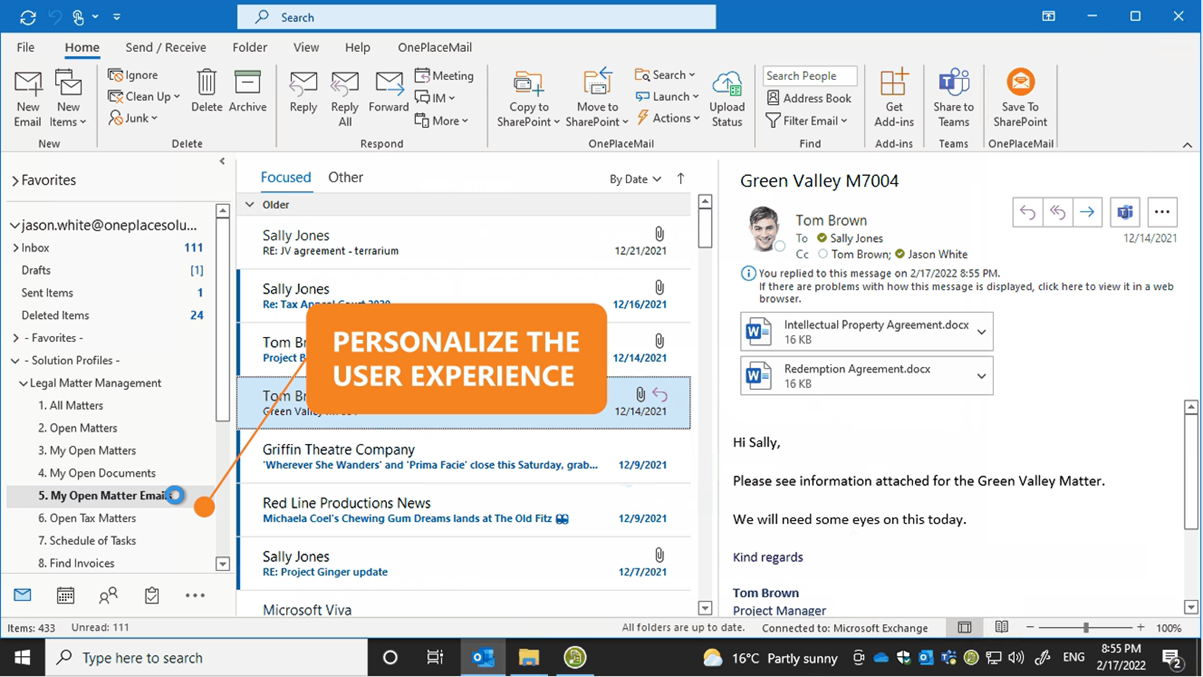Collapse Legal Matter Management folder
This screenshot has height=677, width=1203.
tap(23, 383)
